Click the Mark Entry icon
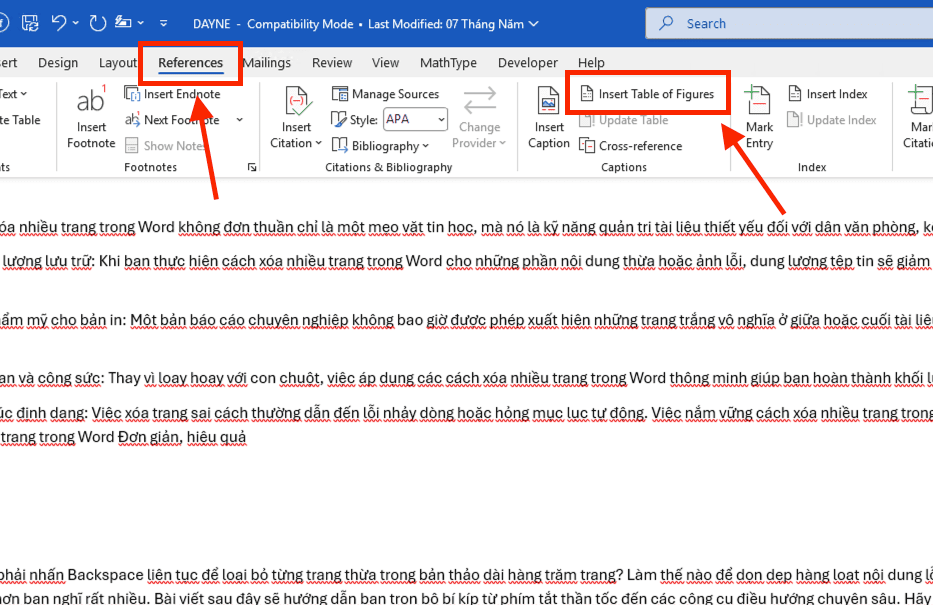The image size is (933, 605). [x=759, y=100]
